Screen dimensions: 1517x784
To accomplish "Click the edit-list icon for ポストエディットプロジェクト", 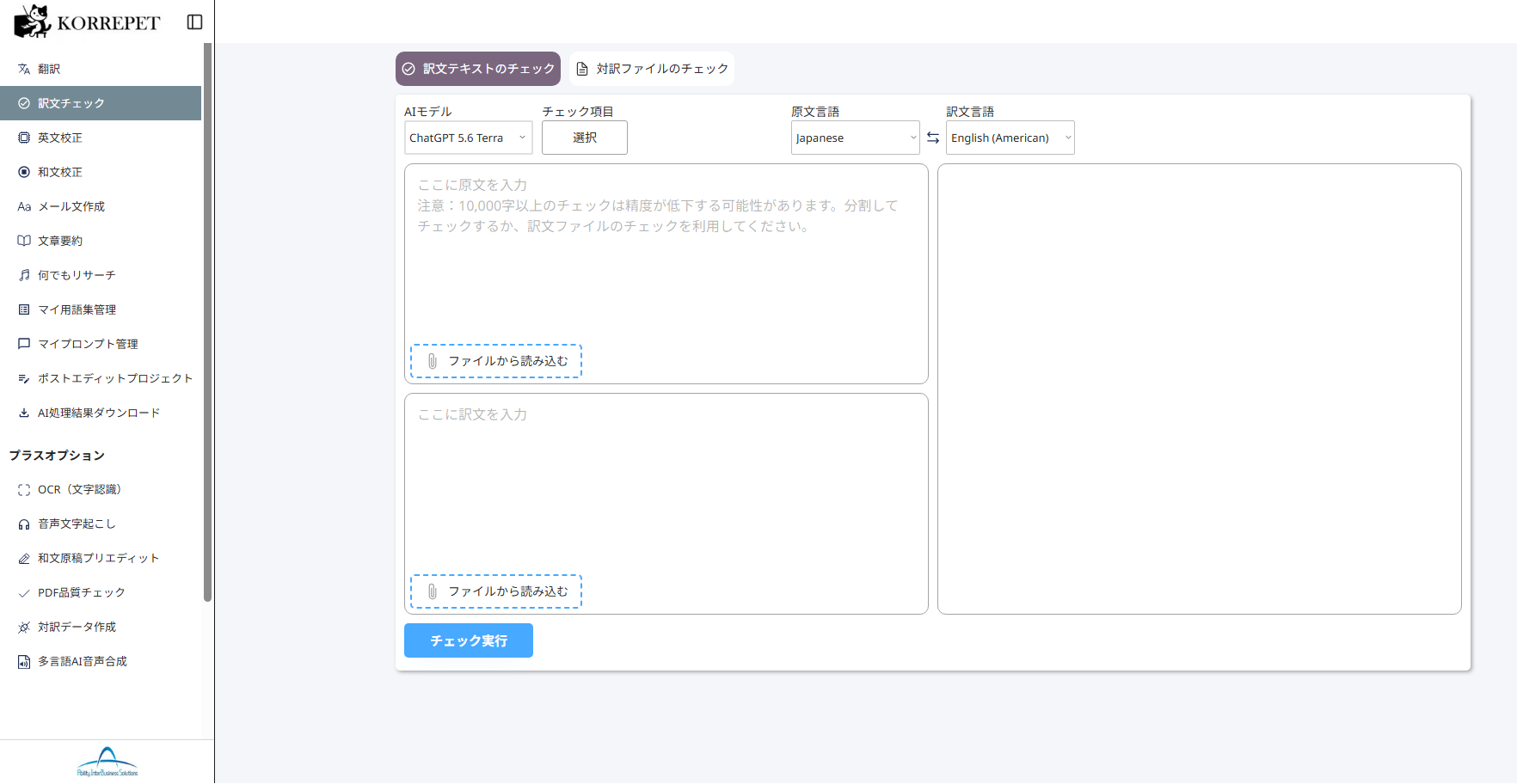I will coord(24,378).
